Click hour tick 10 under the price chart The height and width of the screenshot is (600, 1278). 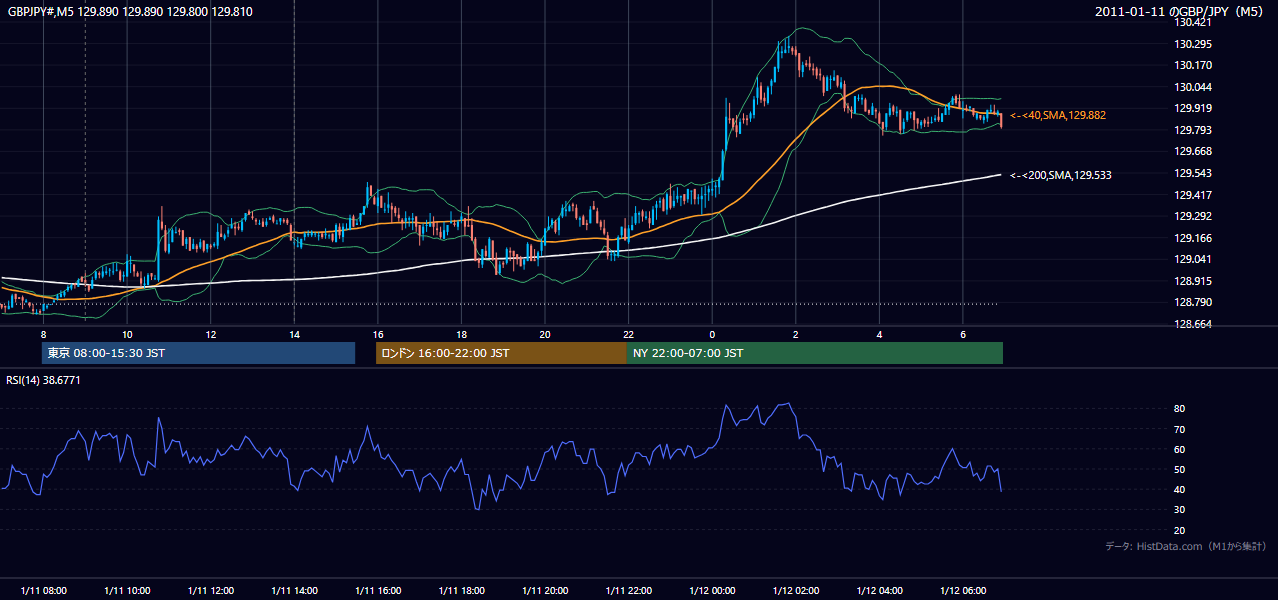(x=127, y=333)
